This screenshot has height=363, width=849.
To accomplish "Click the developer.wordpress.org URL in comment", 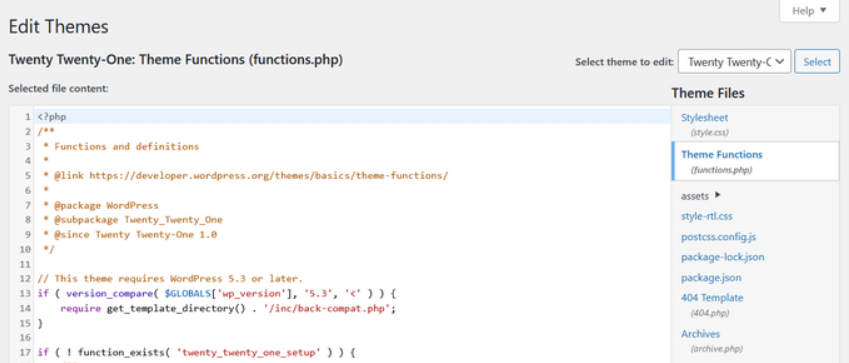I will (268, 176).
